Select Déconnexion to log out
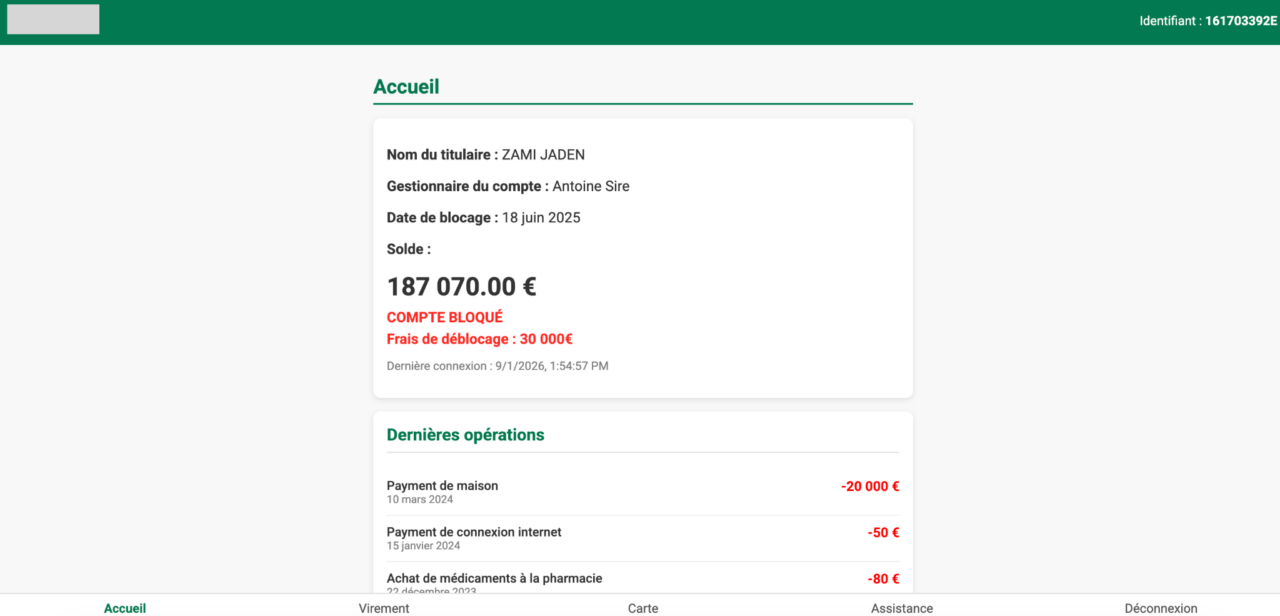The width and height of the screenshot is (1280, 616). (x=1161, y=608)
